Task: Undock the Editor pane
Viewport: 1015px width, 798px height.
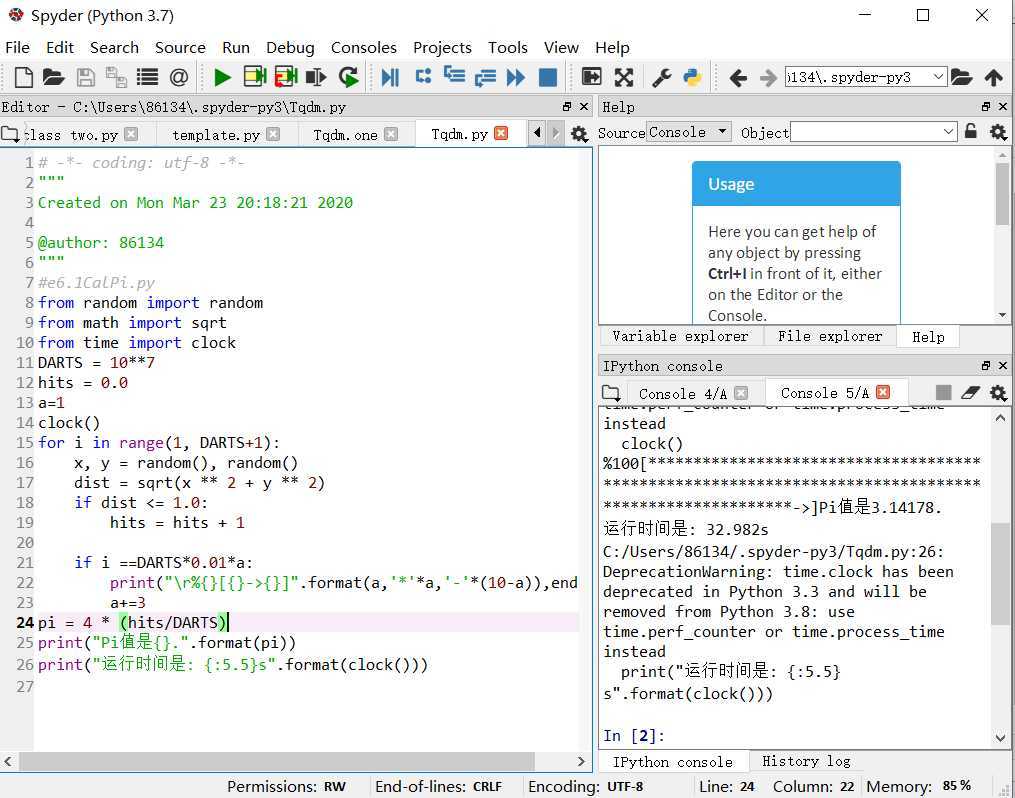Action: pyautogui.click(x=567, y=107)
